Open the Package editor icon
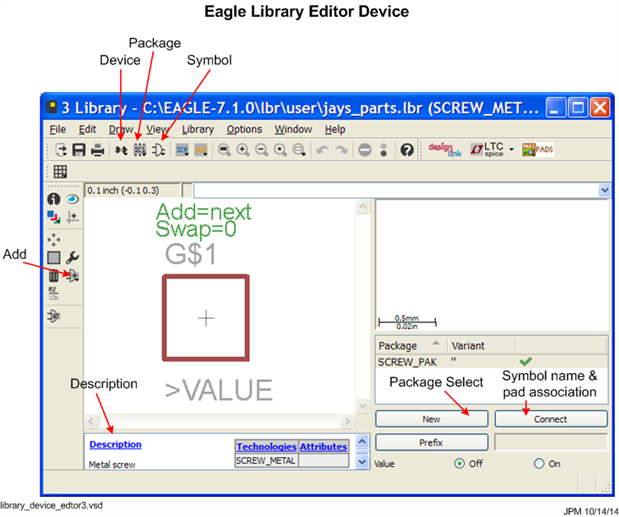The height and width of the screenshot is (517, 619). coord(140,150)
